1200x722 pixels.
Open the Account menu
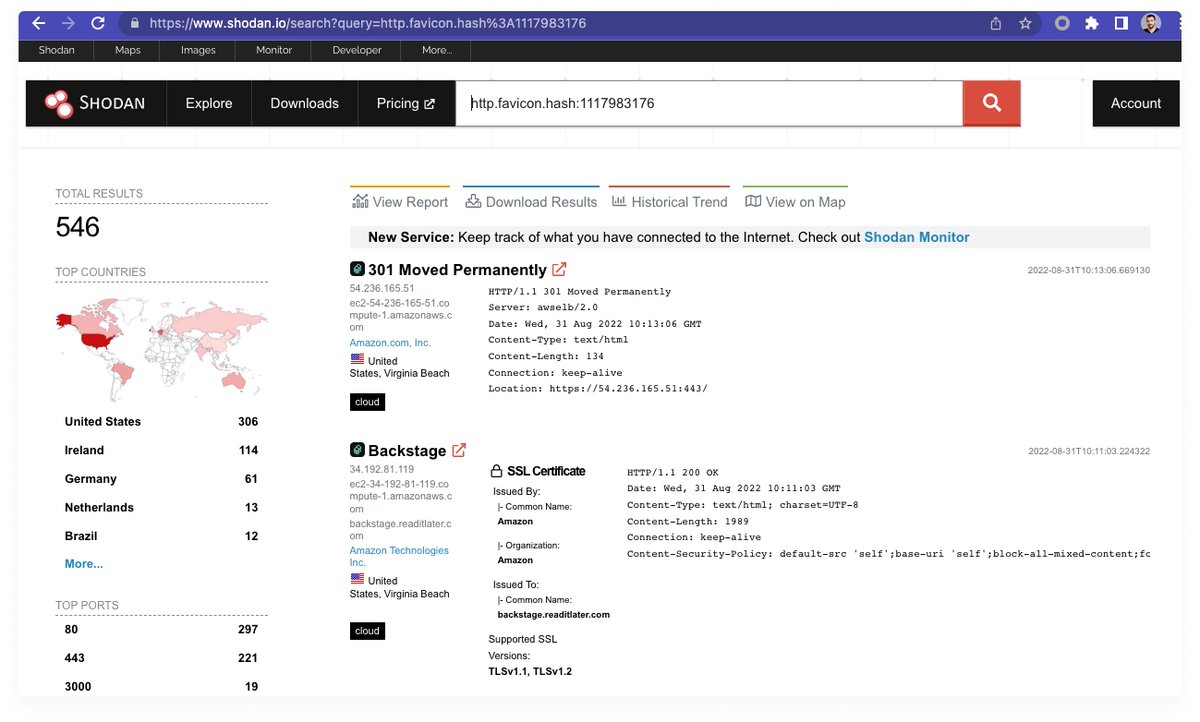[1135, 103]
